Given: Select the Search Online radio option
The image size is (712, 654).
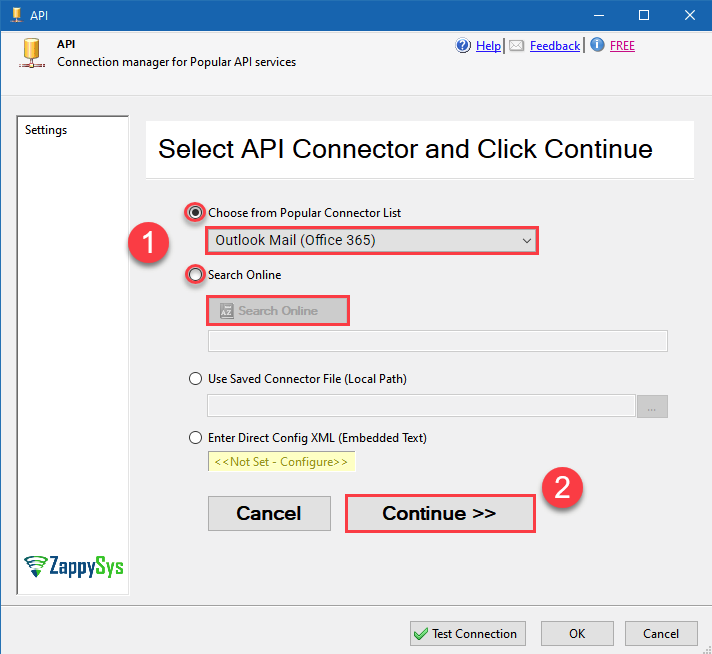Looking at the screenshot, I should coord(195,275).
